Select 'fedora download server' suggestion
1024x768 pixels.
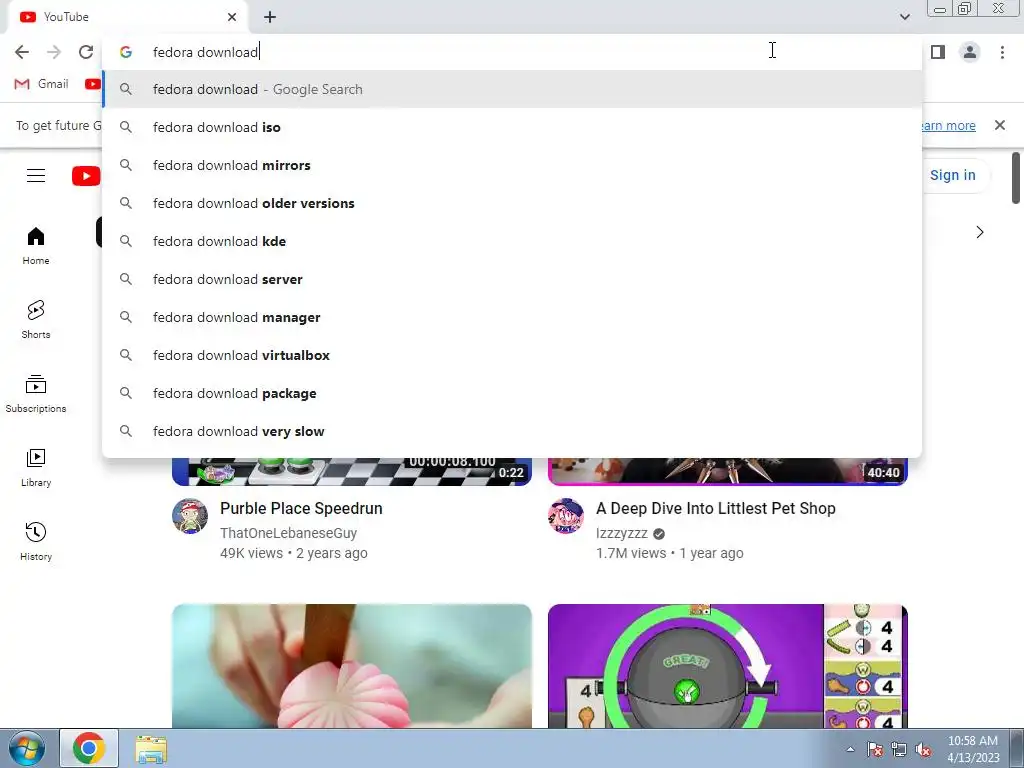(x=512, y=279)
